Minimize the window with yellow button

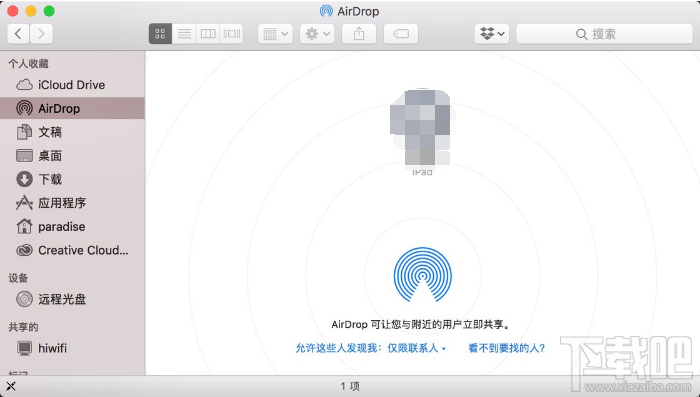[x=31, y=11]
